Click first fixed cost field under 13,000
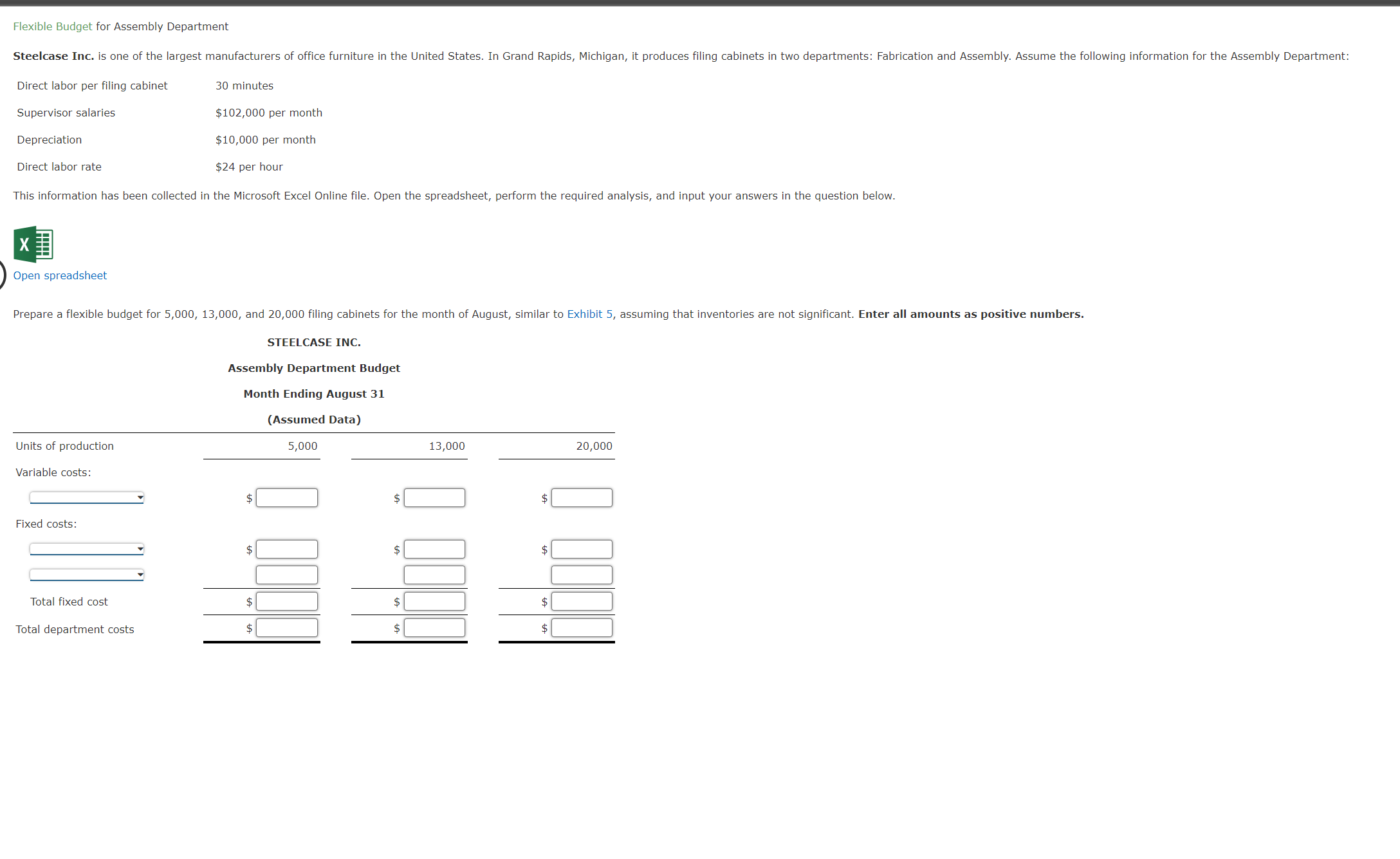 (434, 549)
